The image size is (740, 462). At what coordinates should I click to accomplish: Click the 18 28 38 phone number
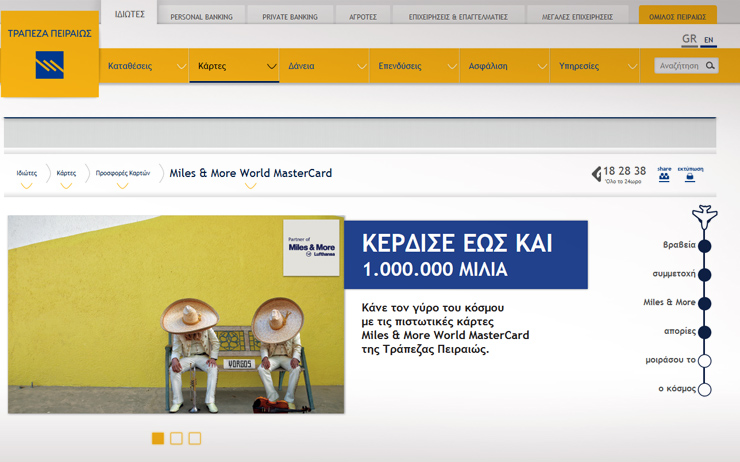click(624, 171)
